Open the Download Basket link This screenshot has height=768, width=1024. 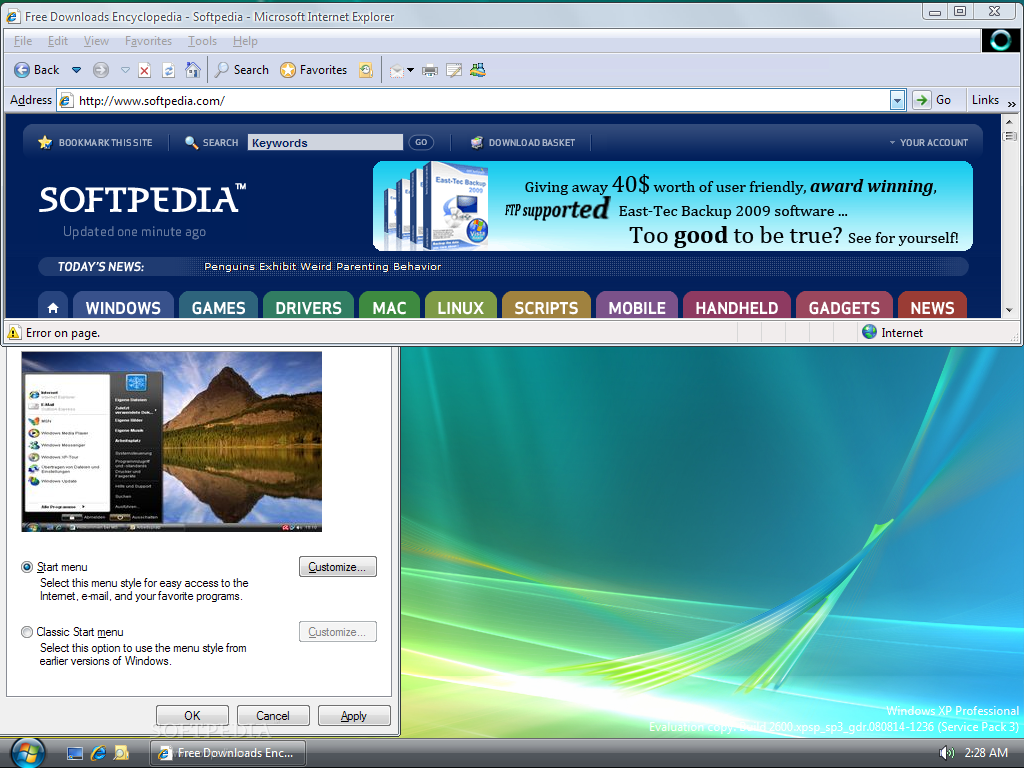[523, 142]
